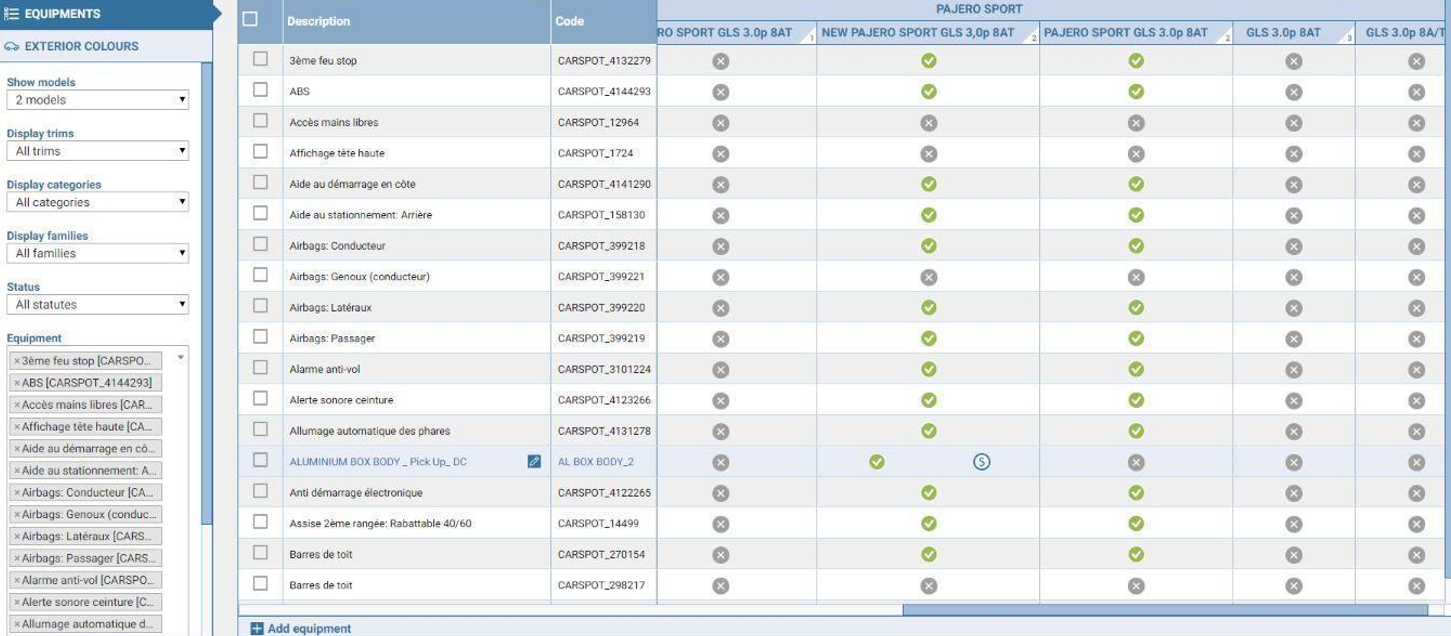
Task: Click grey X for Affichage tête haute under NEW PAJERO SPORT
Action: [928, 154]
